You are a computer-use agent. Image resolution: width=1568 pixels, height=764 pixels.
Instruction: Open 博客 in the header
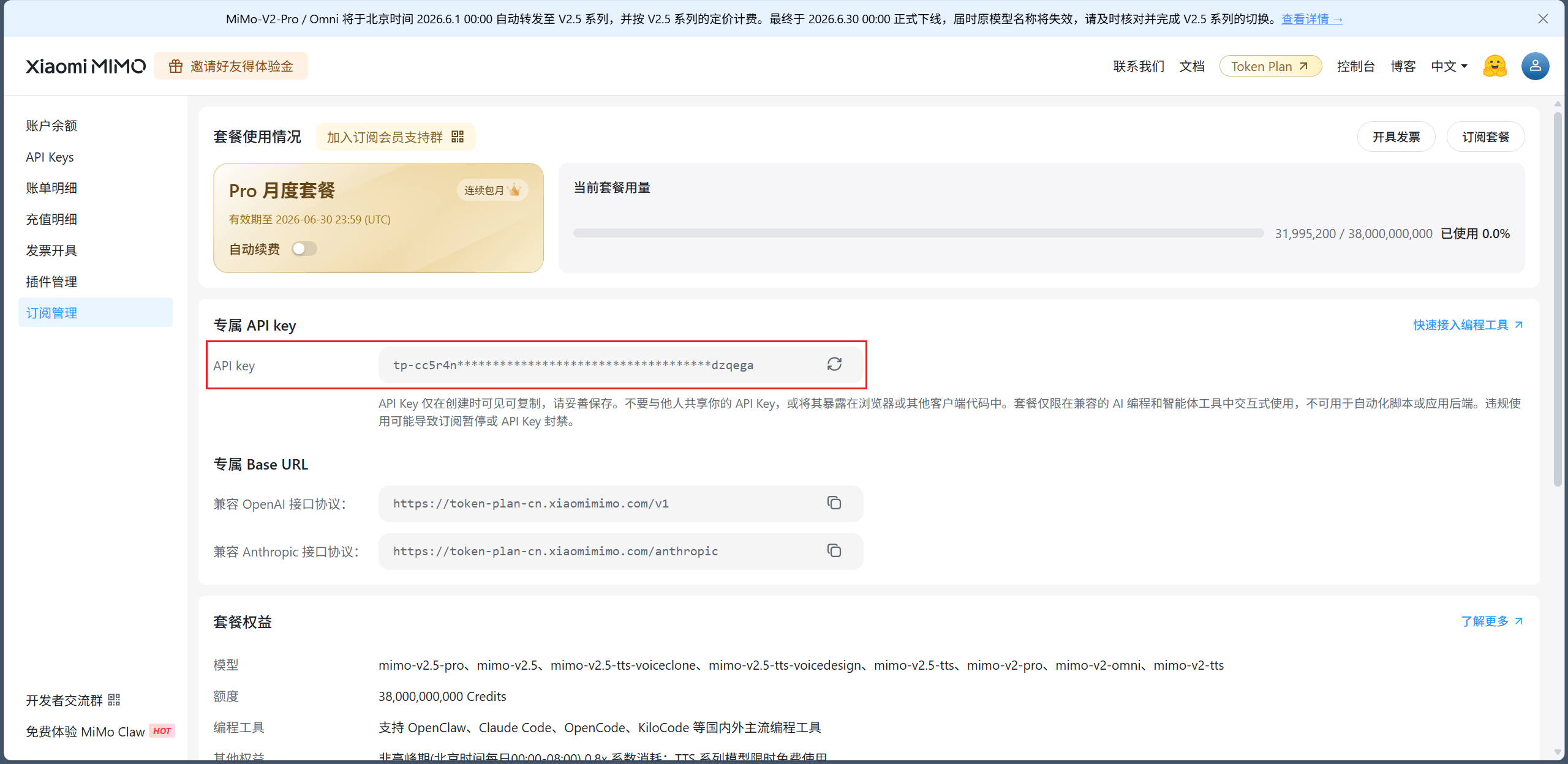pyautogui.click(x=1403, y=66)
